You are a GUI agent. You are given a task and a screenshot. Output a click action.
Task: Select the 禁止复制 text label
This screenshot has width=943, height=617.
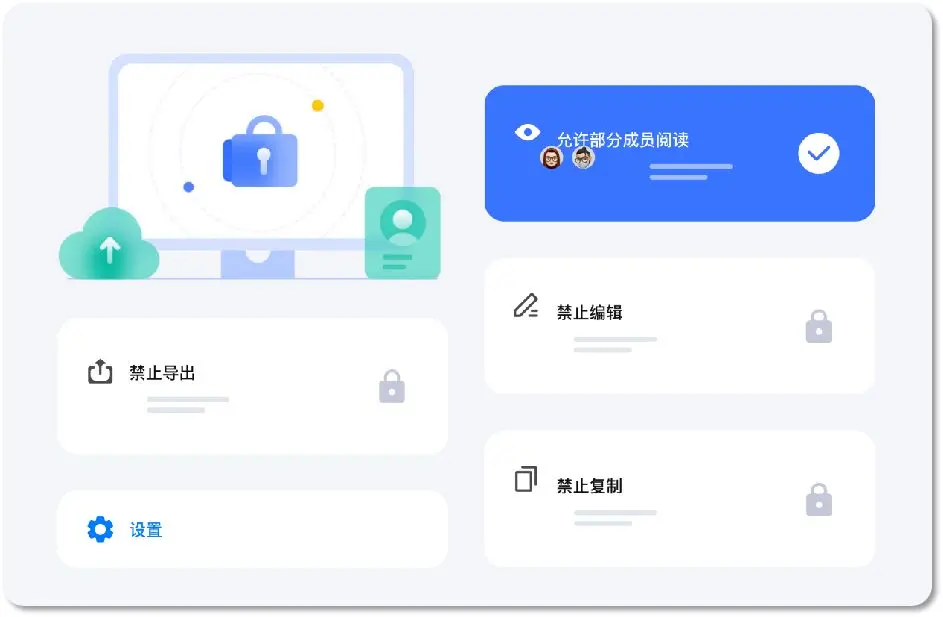pos(589,485)
